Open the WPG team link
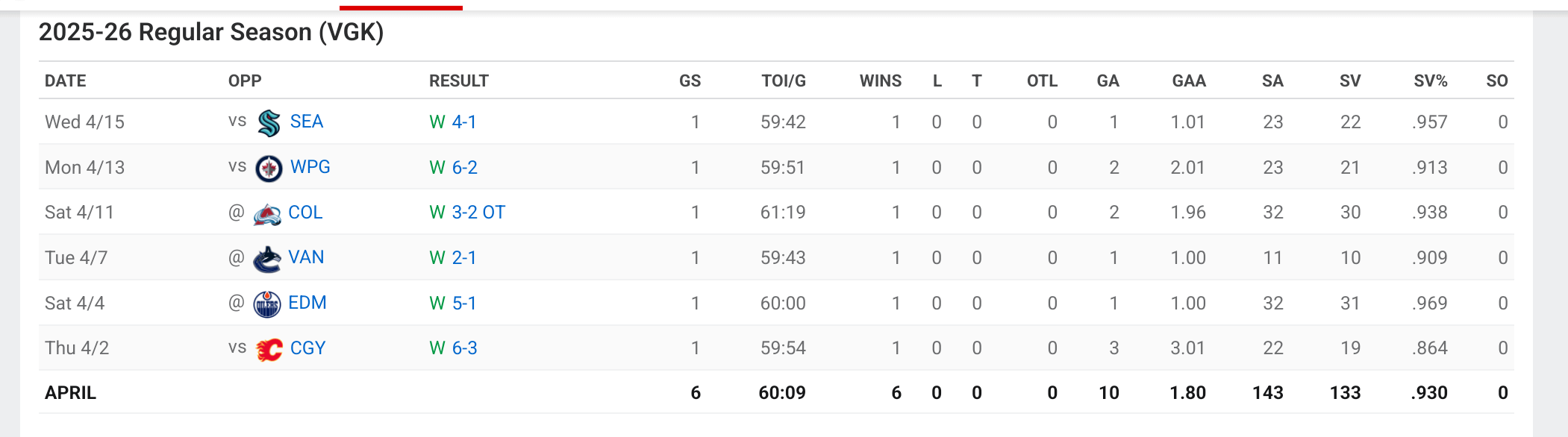The height and width of the screenshot is (437, 1568). [x=310, y=167]
